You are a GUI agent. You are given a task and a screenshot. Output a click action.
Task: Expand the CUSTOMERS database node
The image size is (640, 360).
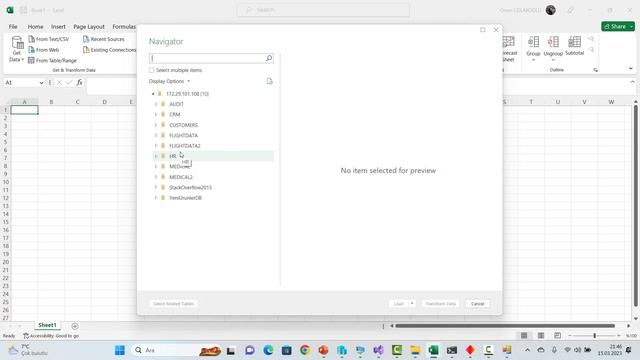coord(156,125)
